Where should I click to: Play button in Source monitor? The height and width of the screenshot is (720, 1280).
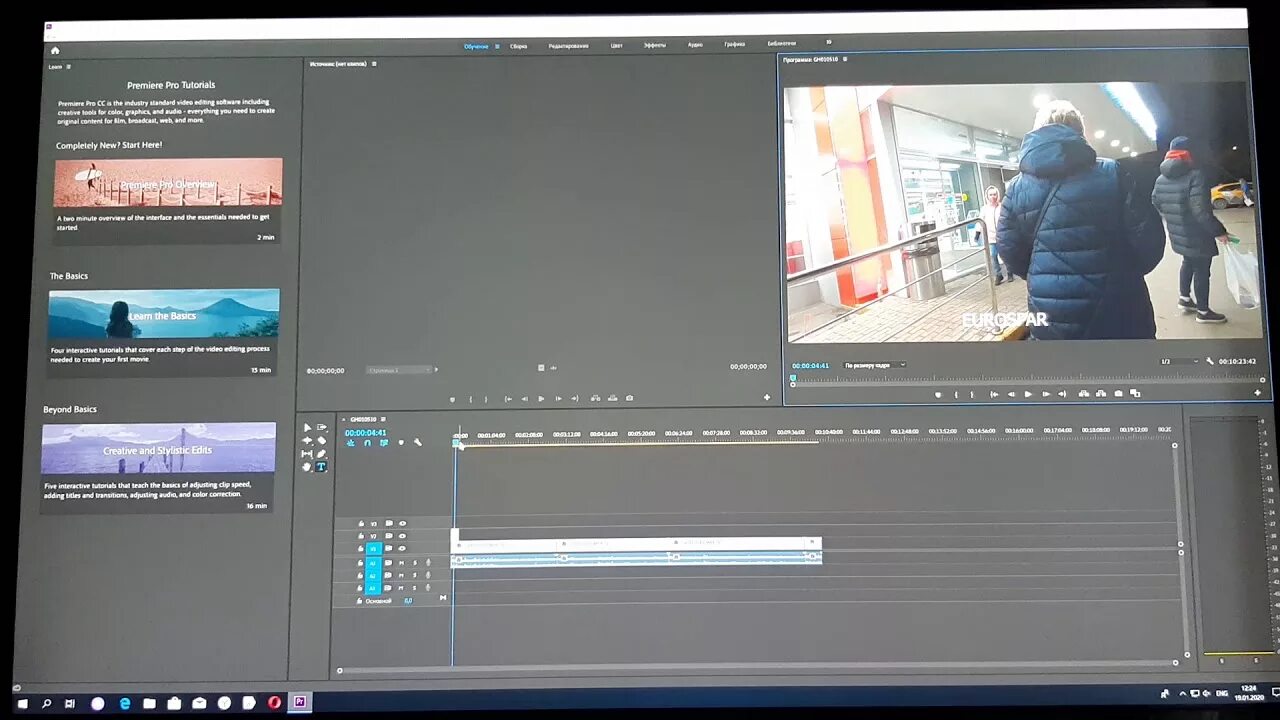[541, 398]
